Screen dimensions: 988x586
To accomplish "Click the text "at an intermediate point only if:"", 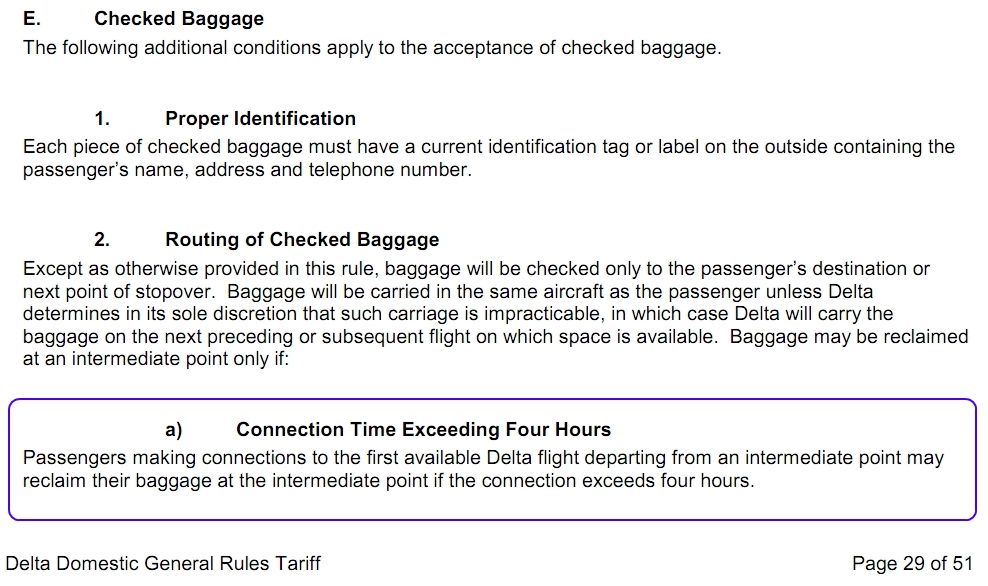I will [x=155, y=359].
